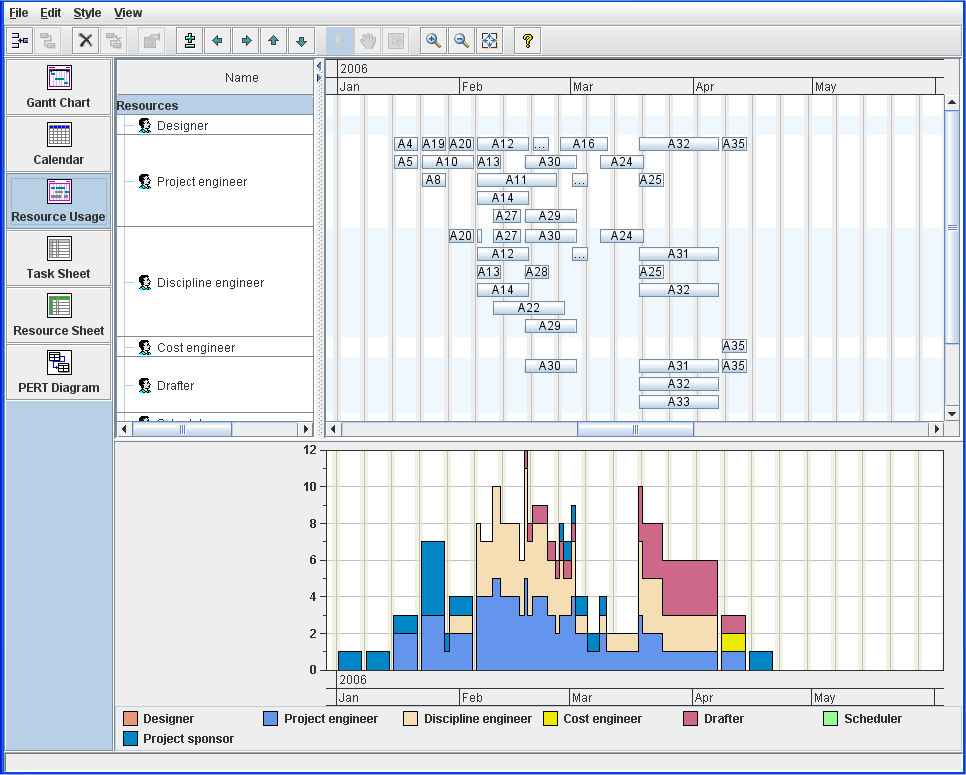Screen dimensions: 966x775
Task: Click the green up arrow toolbar icon
Action: 273,41
